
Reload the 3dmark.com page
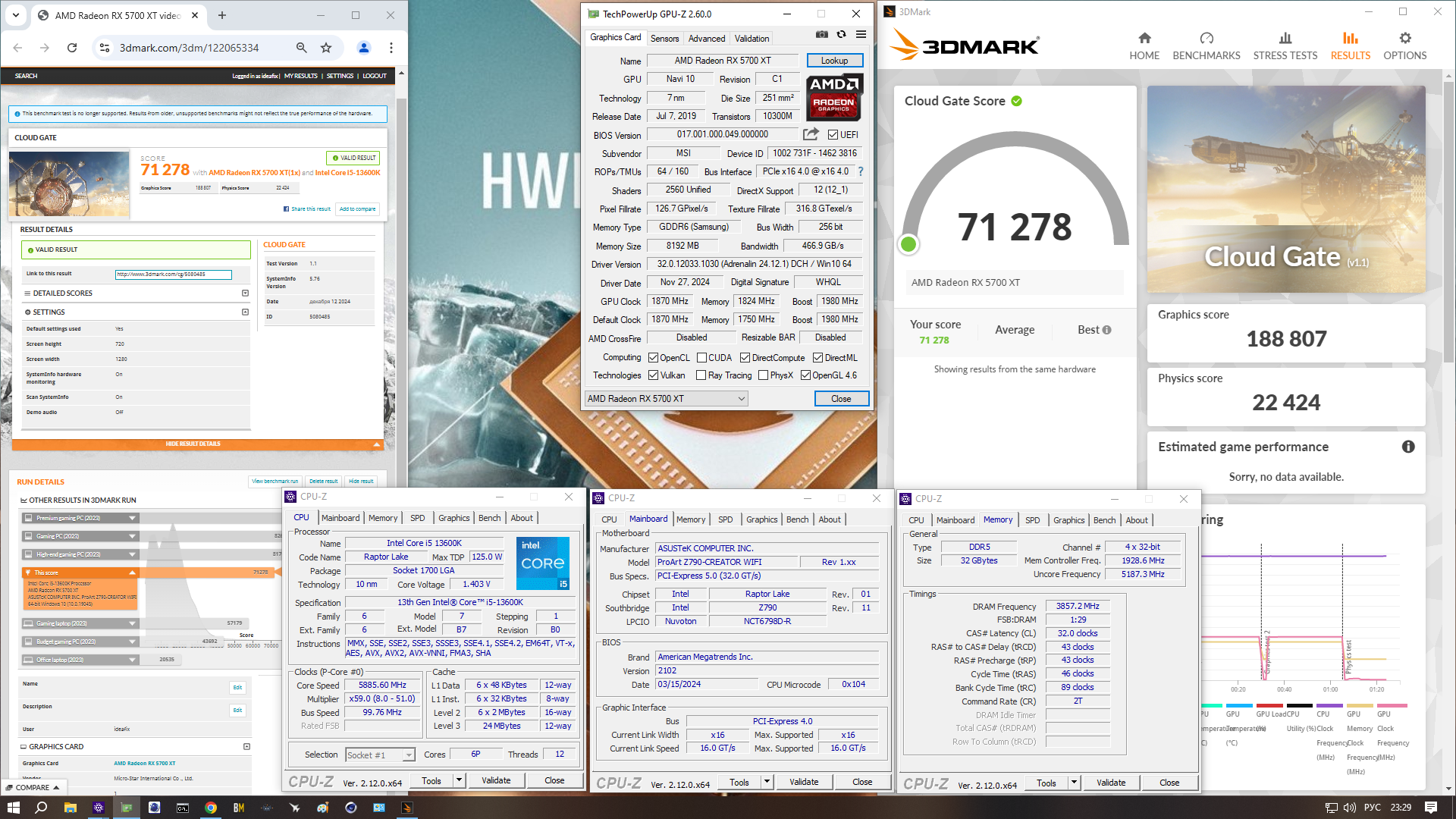coord(72,48)
